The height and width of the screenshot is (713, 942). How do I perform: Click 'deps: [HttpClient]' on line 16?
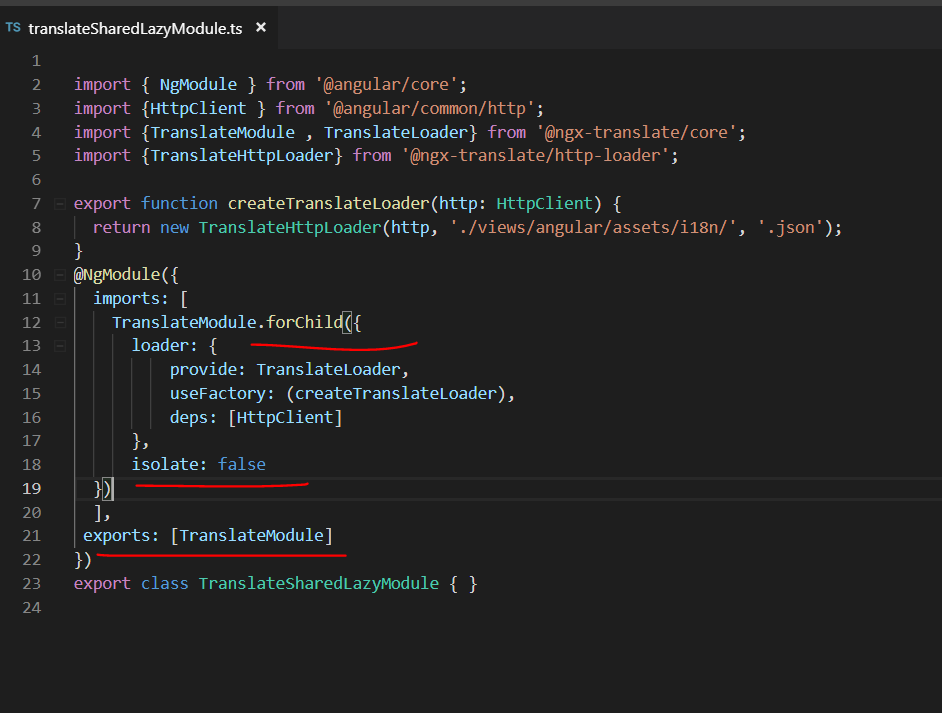pos(256,417)
